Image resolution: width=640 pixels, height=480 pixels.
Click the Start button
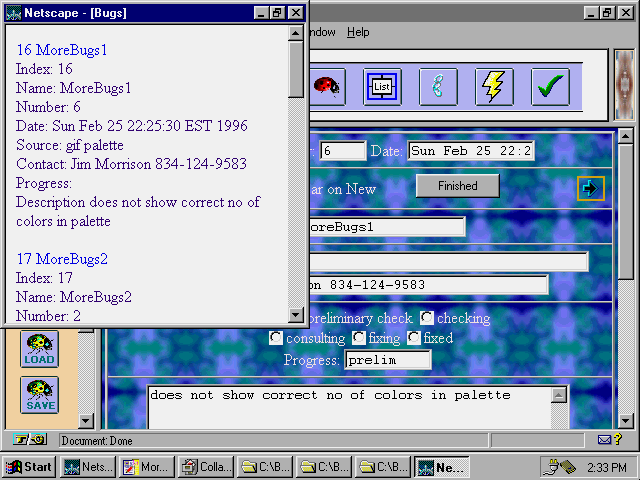click(29, 467)
